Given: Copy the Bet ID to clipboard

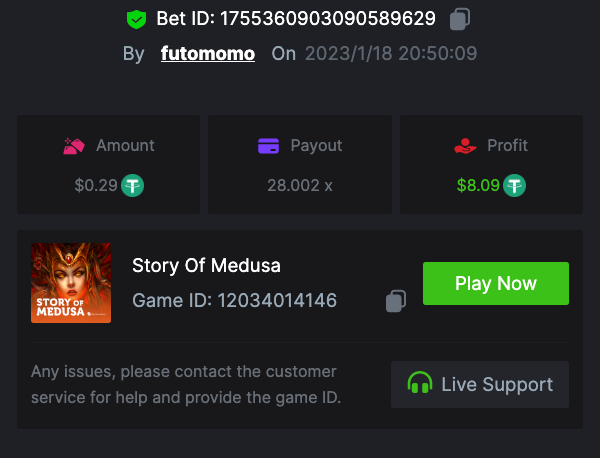Looking at the screenshot, I should (460, 18).
